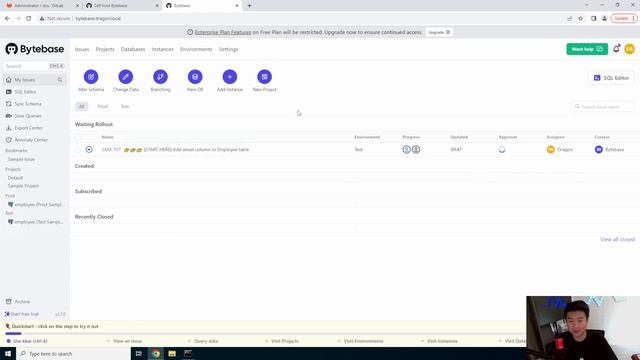Click the Bytebase creator in the row
Viewport: 640px width, 360px height.
coord(609,150)
